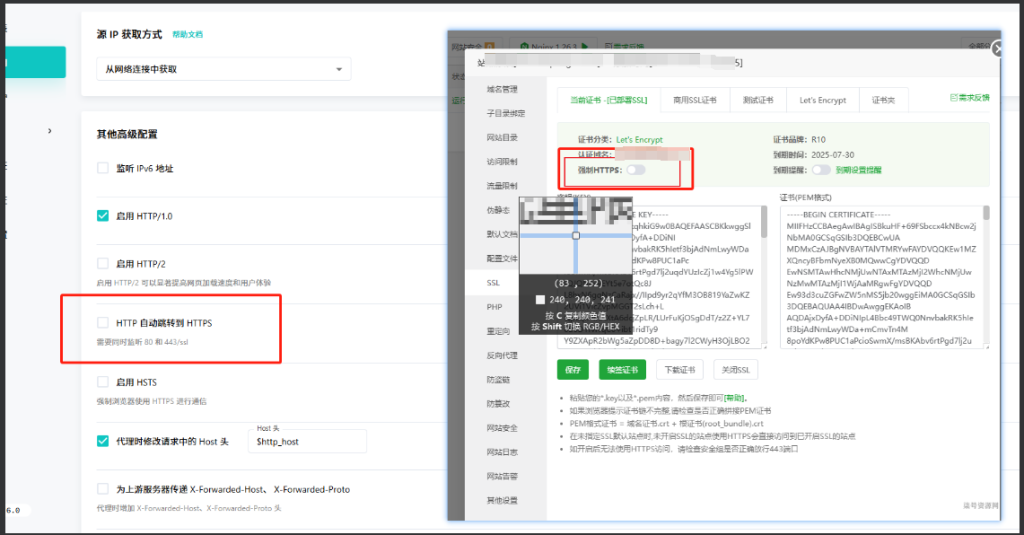Viewport: 1024px width, 535px height.
Task: Enable 启用 HTTP/2 checkbox
Action: pos(103,263)
